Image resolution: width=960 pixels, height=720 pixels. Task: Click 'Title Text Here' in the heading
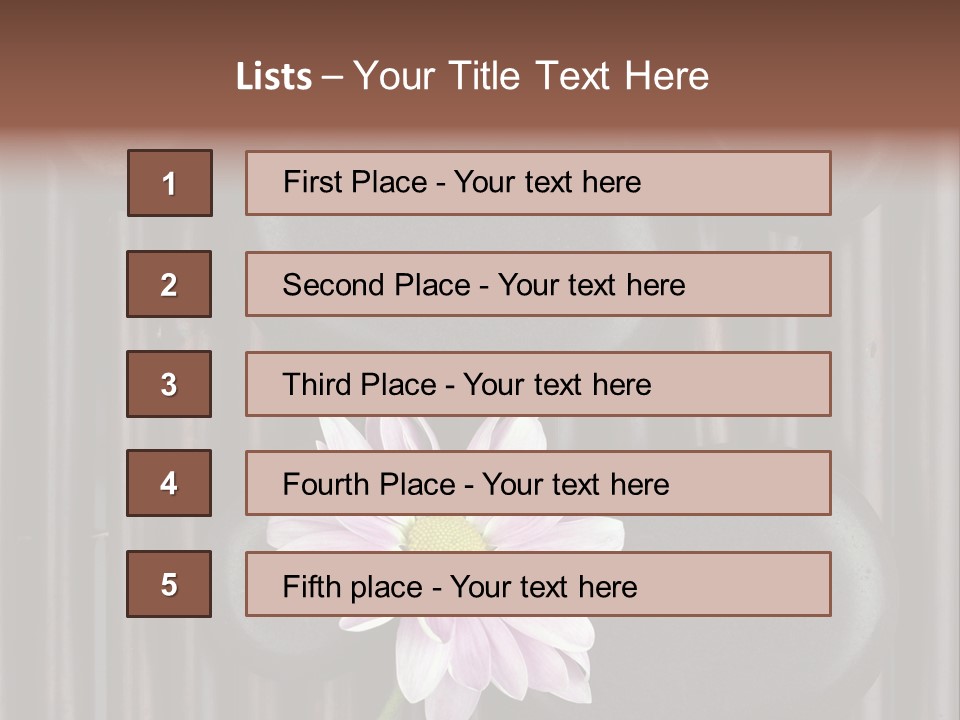coord(579,76)
